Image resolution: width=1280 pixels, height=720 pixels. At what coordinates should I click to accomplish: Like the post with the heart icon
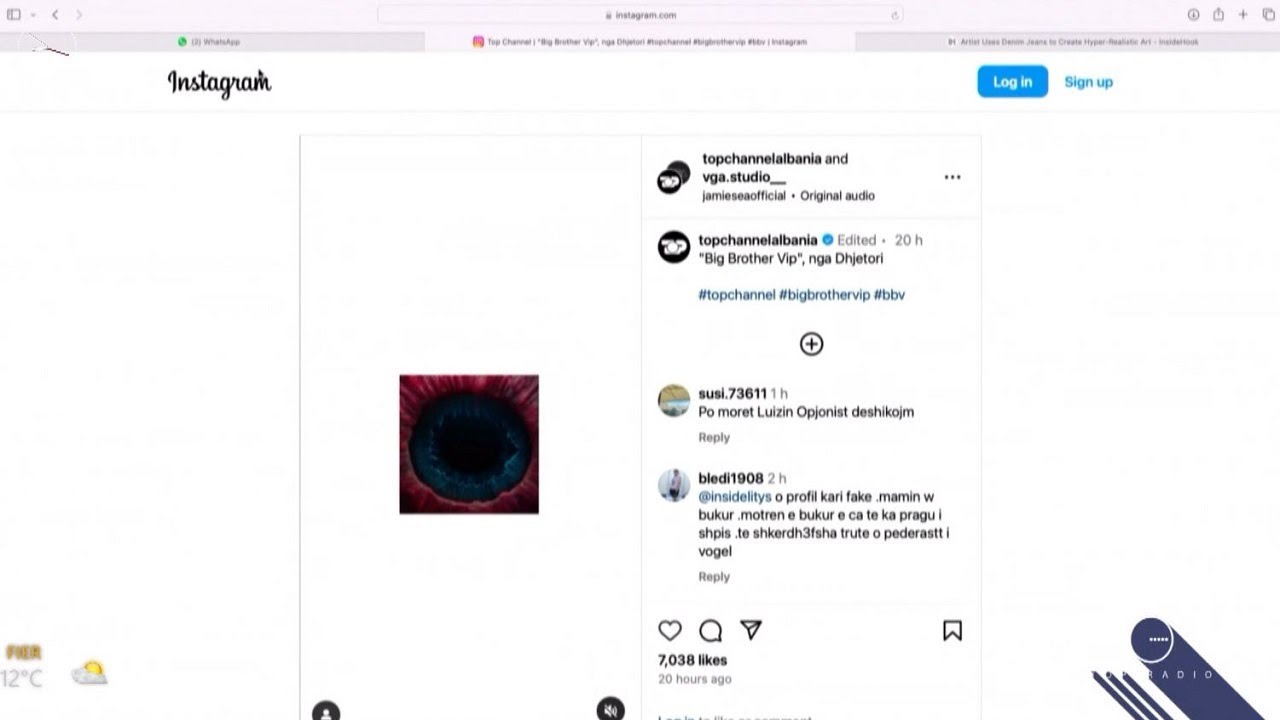[x=670, y=630]
